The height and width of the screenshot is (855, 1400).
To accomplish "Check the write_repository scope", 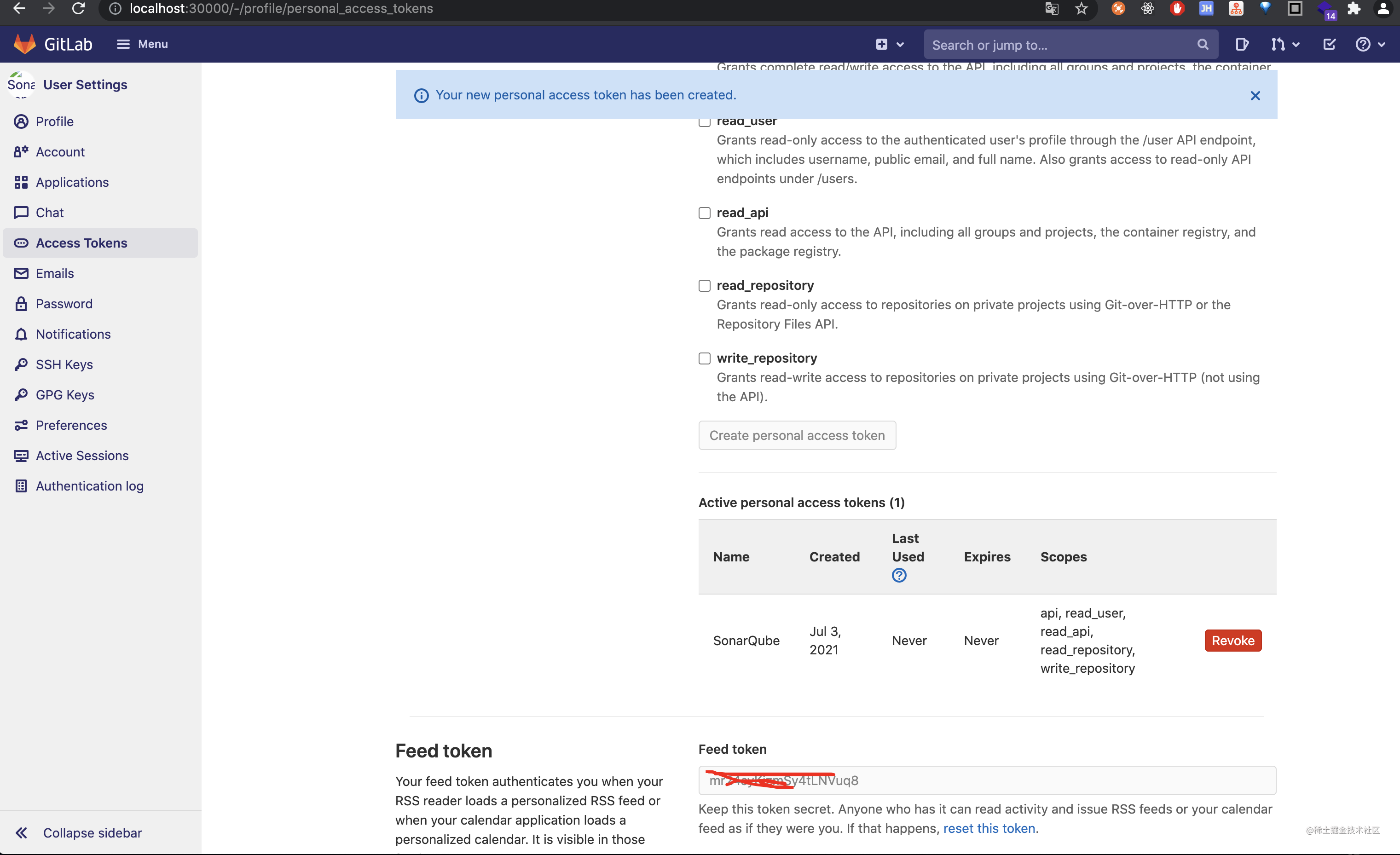I will pos(704,358).
